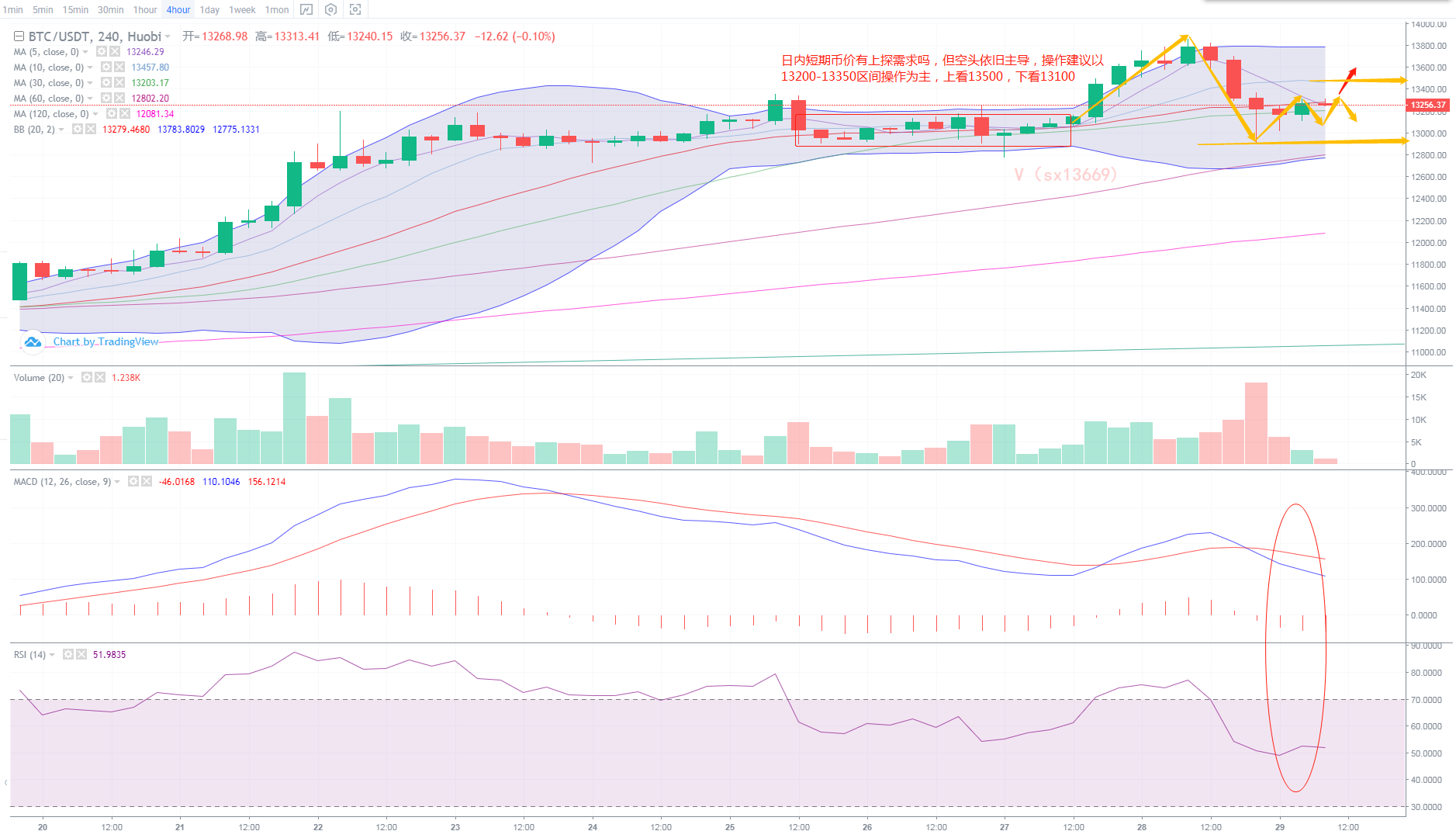Click the fullscreen icon in top toolbar

coord(355,10)
